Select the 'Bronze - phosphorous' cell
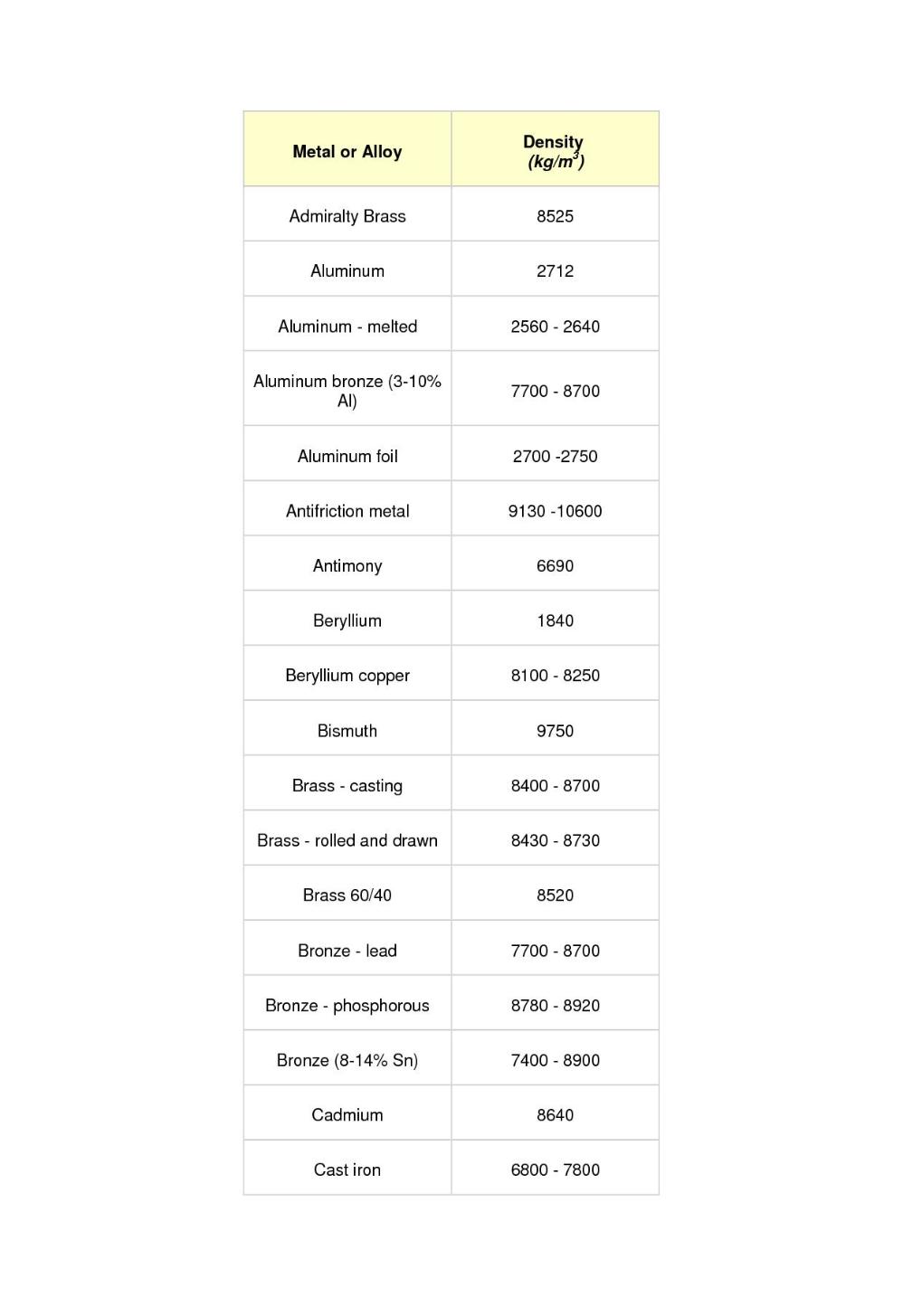This screenshot has height=1316, width=903. (347, 1006)
